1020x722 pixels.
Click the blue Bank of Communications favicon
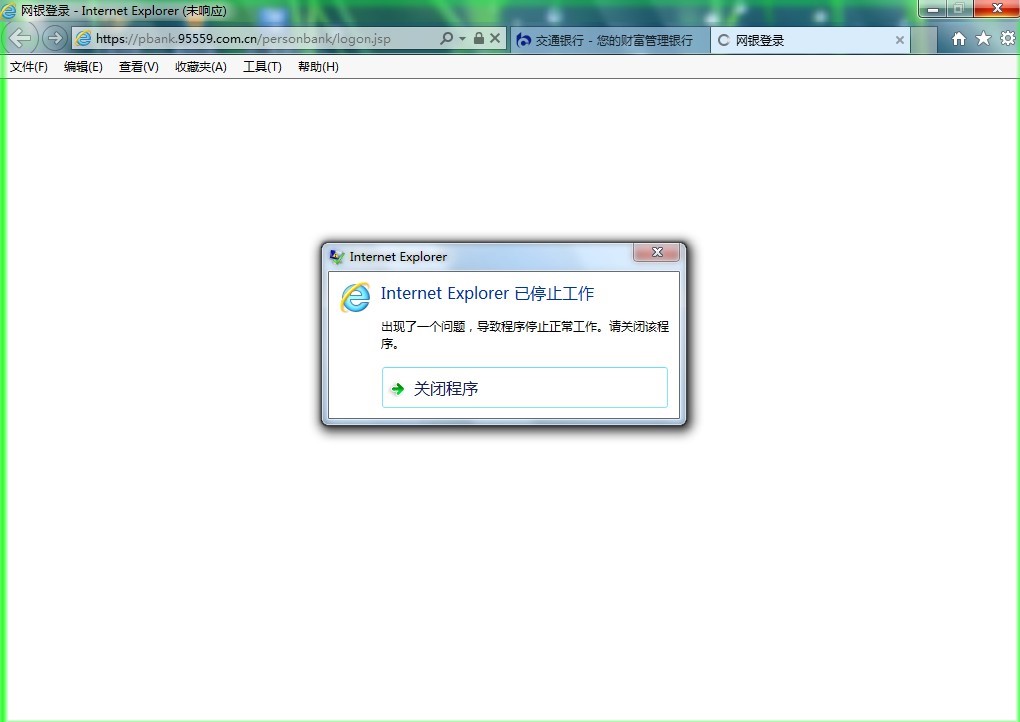523,40
